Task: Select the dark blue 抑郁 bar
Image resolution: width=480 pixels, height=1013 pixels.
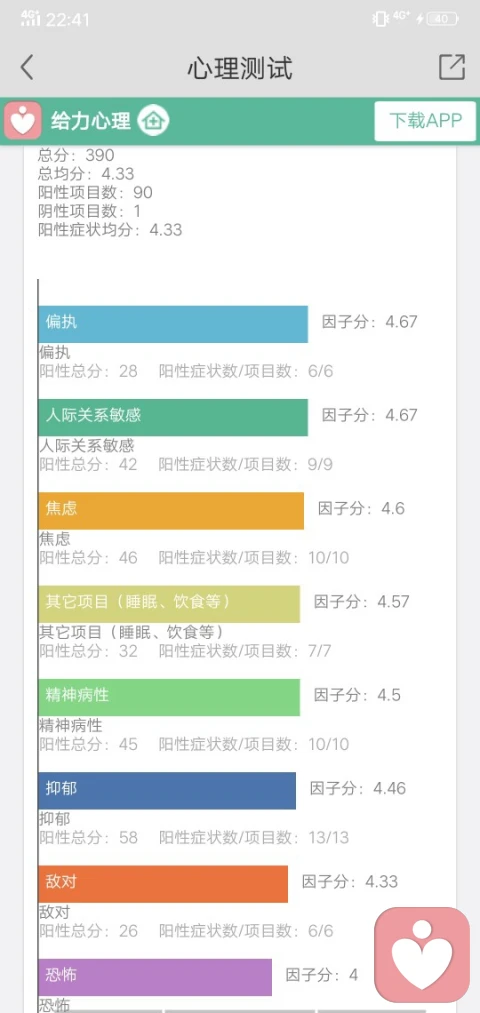Action: tap(167, 790)
